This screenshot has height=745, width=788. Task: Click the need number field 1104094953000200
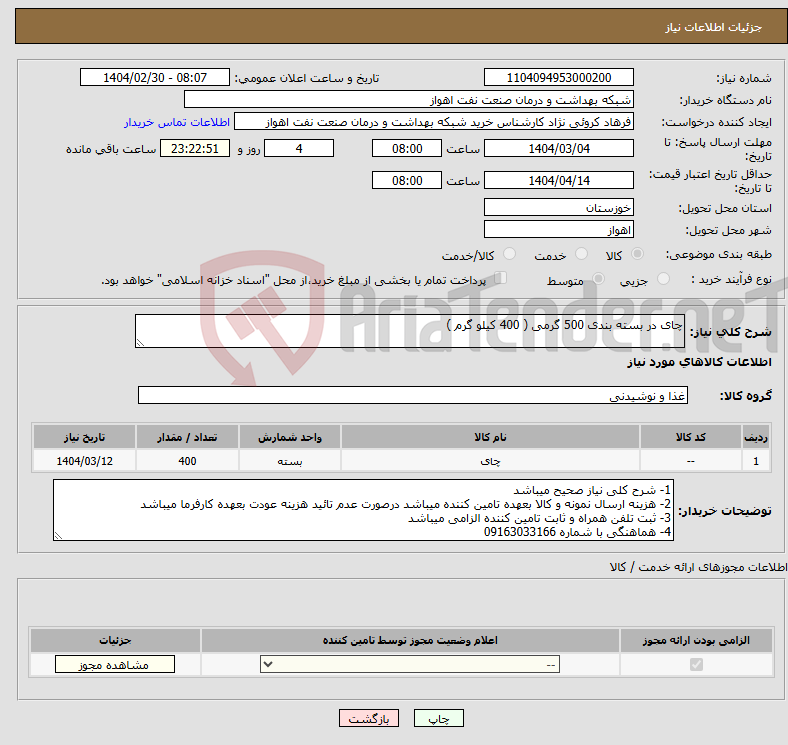click(x=558, y=78)
